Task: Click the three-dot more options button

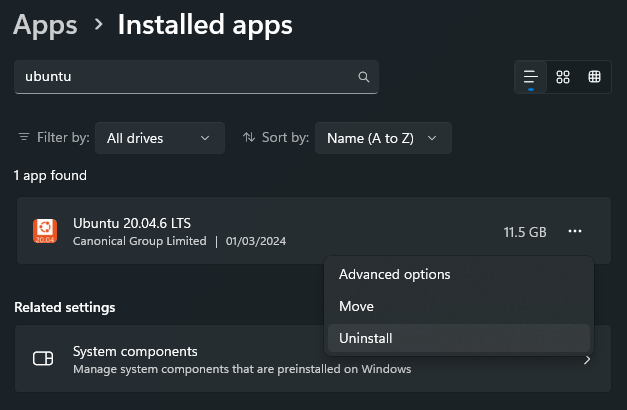Action: [x=575, y=232]
